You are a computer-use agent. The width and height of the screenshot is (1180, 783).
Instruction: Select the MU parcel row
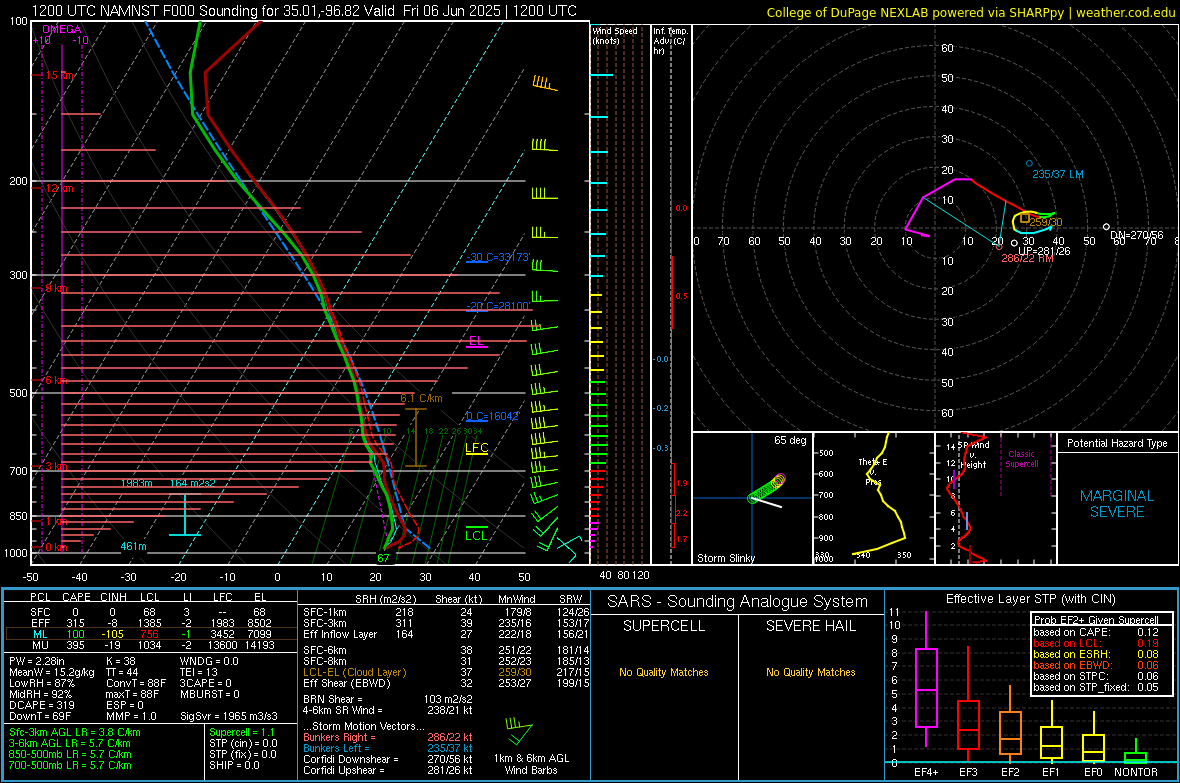149,645
